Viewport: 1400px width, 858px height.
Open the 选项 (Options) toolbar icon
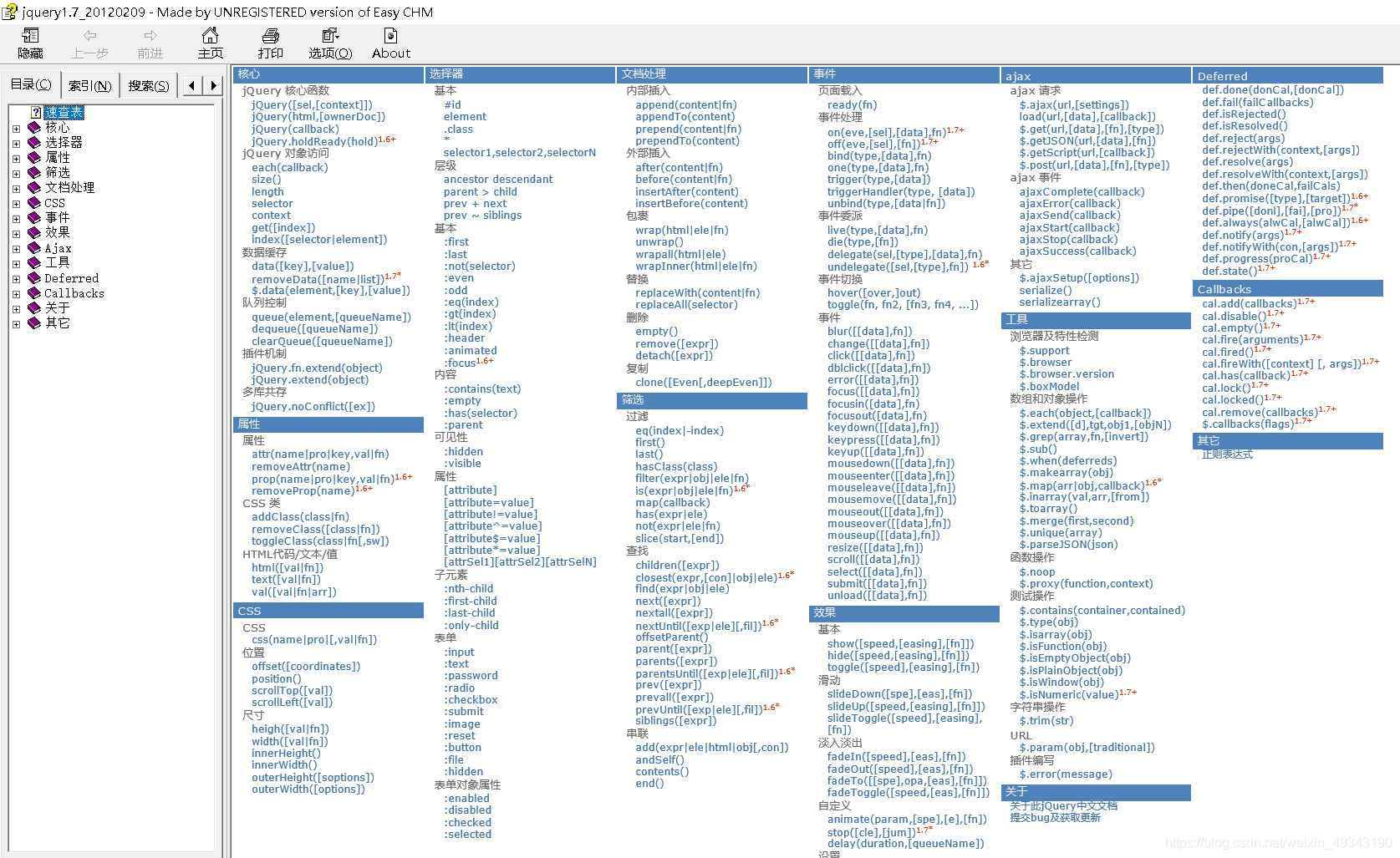click(330, 35)
